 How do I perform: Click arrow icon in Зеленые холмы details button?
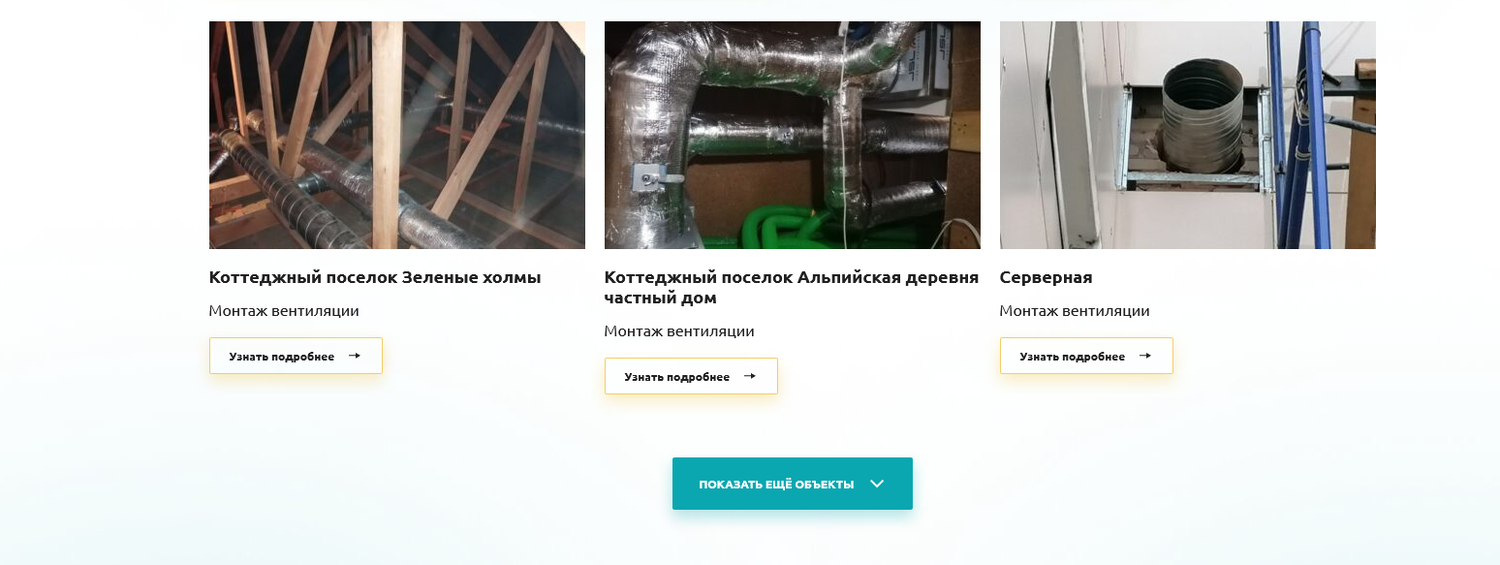click(x=354, y=355)
